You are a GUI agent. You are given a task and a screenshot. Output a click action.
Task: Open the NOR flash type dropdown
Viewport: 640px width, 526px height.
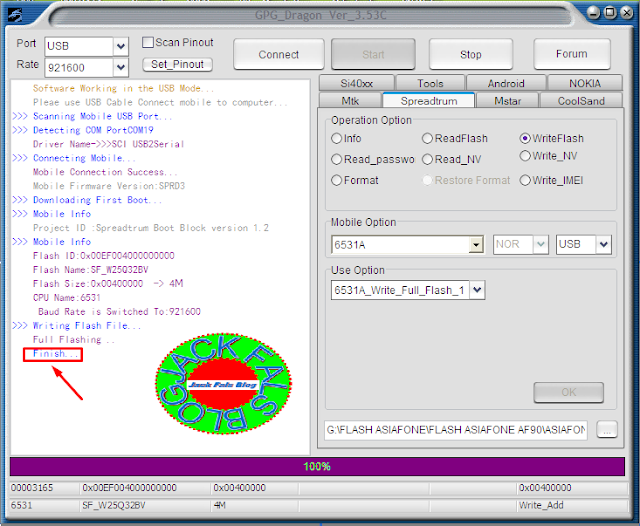(x=541, y=244)
